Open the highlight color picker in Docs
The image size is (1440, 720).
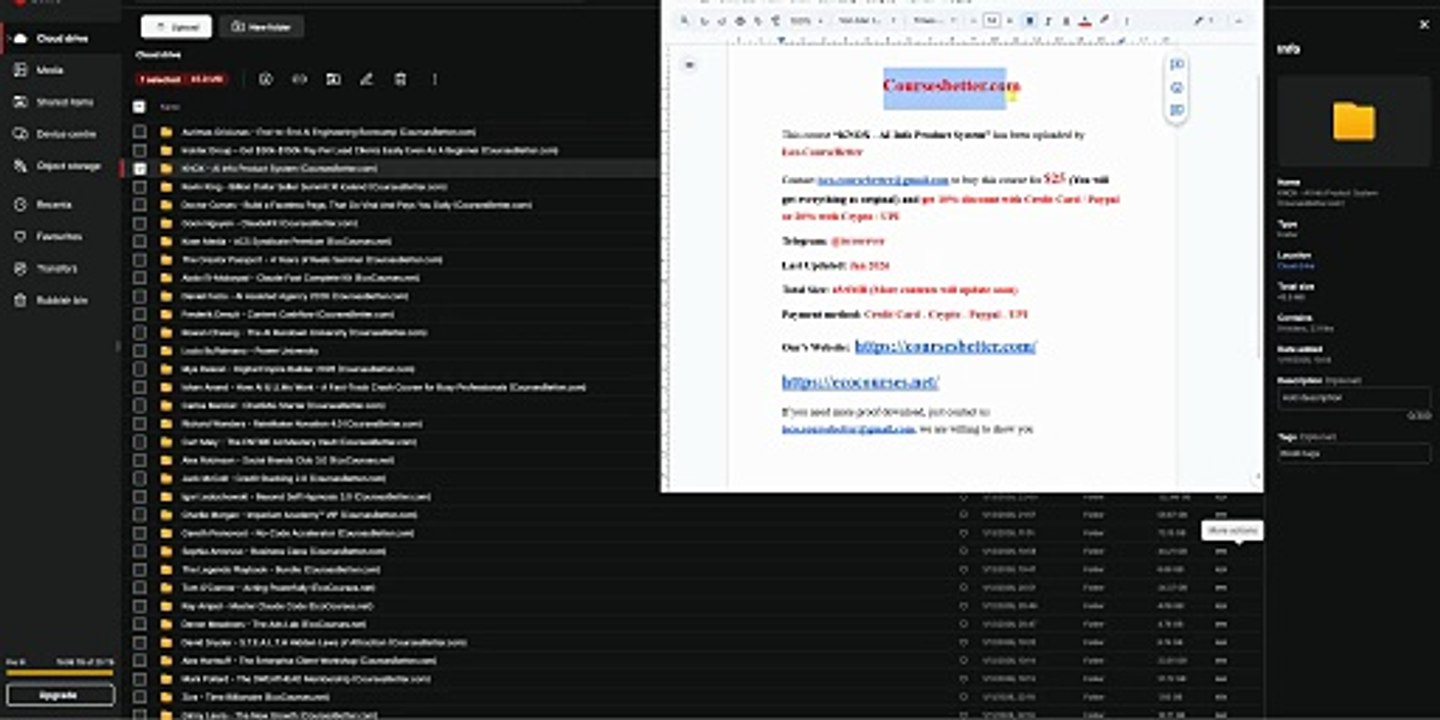(x=1103, y=20)
